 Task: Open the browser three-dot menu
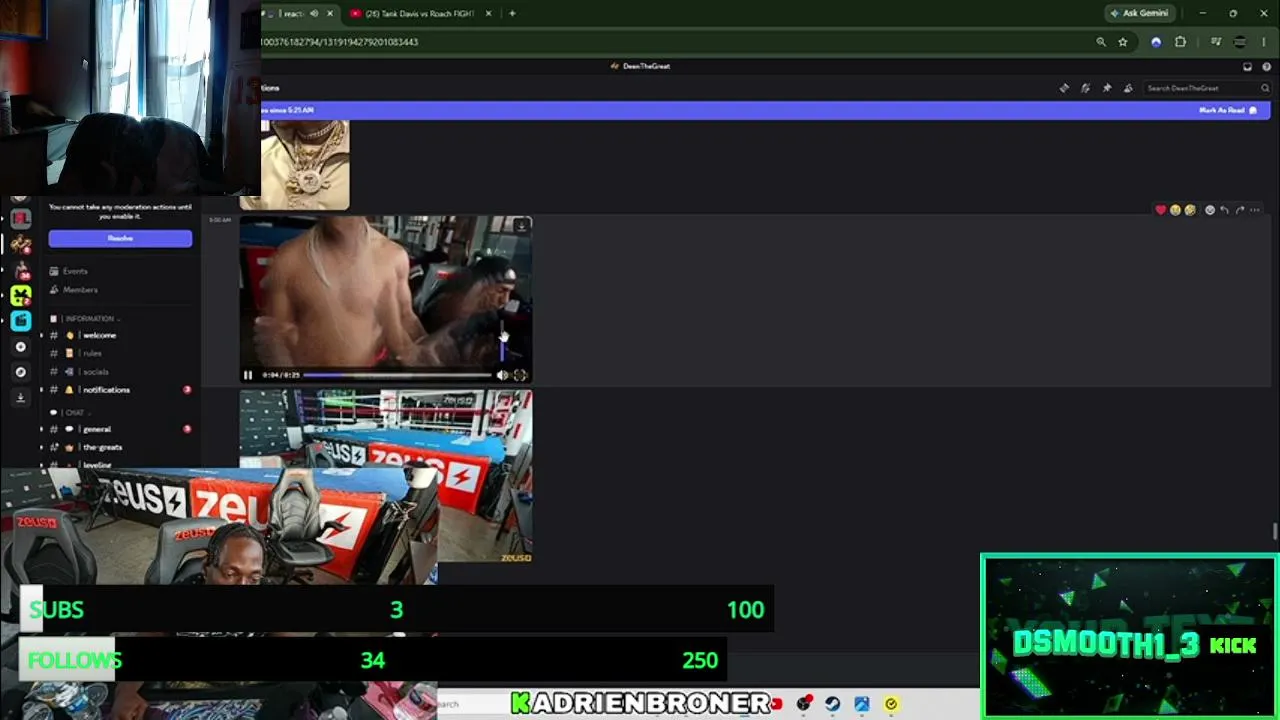point(1264,42)
